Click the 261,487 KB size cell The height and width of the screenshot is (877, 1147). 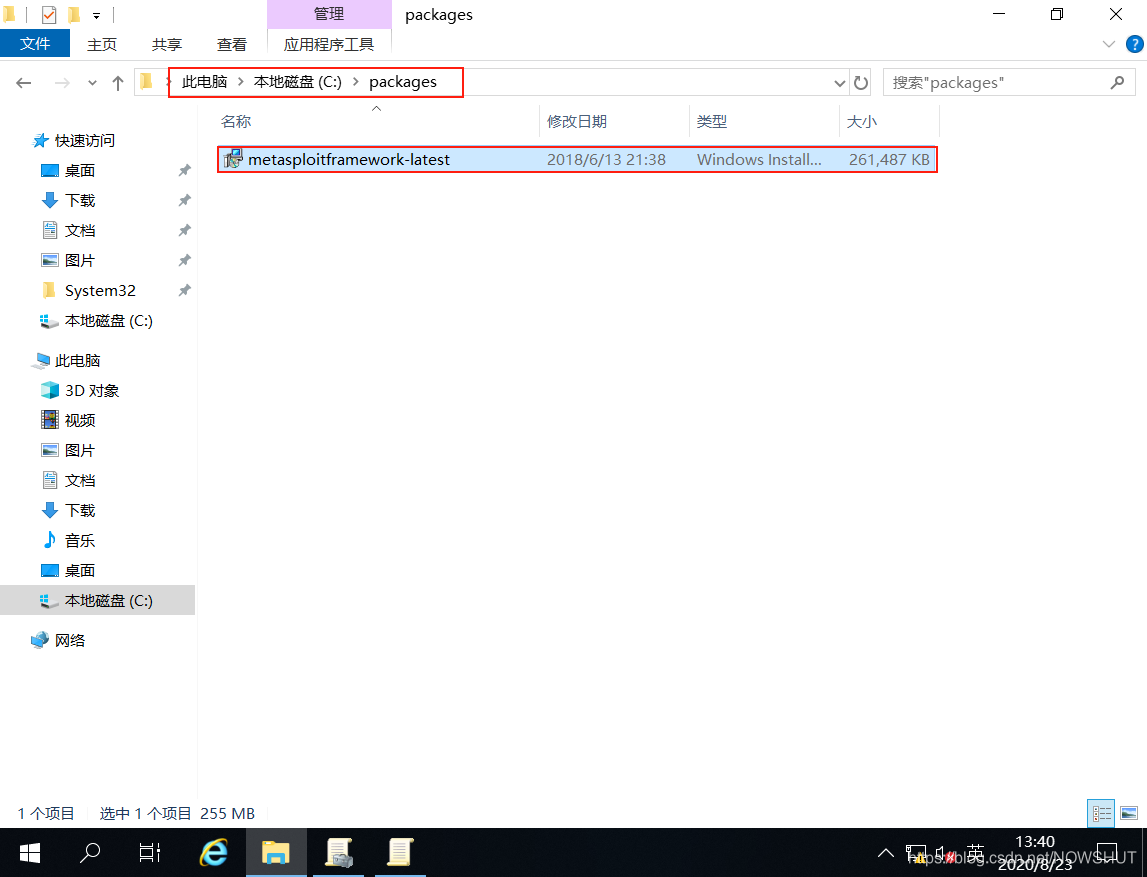click(x=889, y=159)
